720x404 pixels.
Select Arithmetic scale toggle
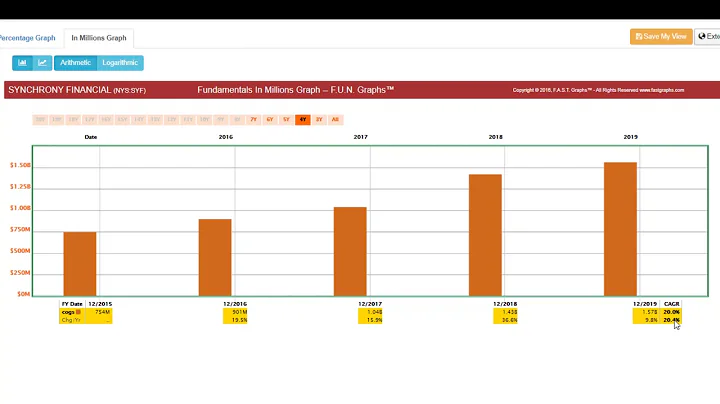[x=75, y=63]
